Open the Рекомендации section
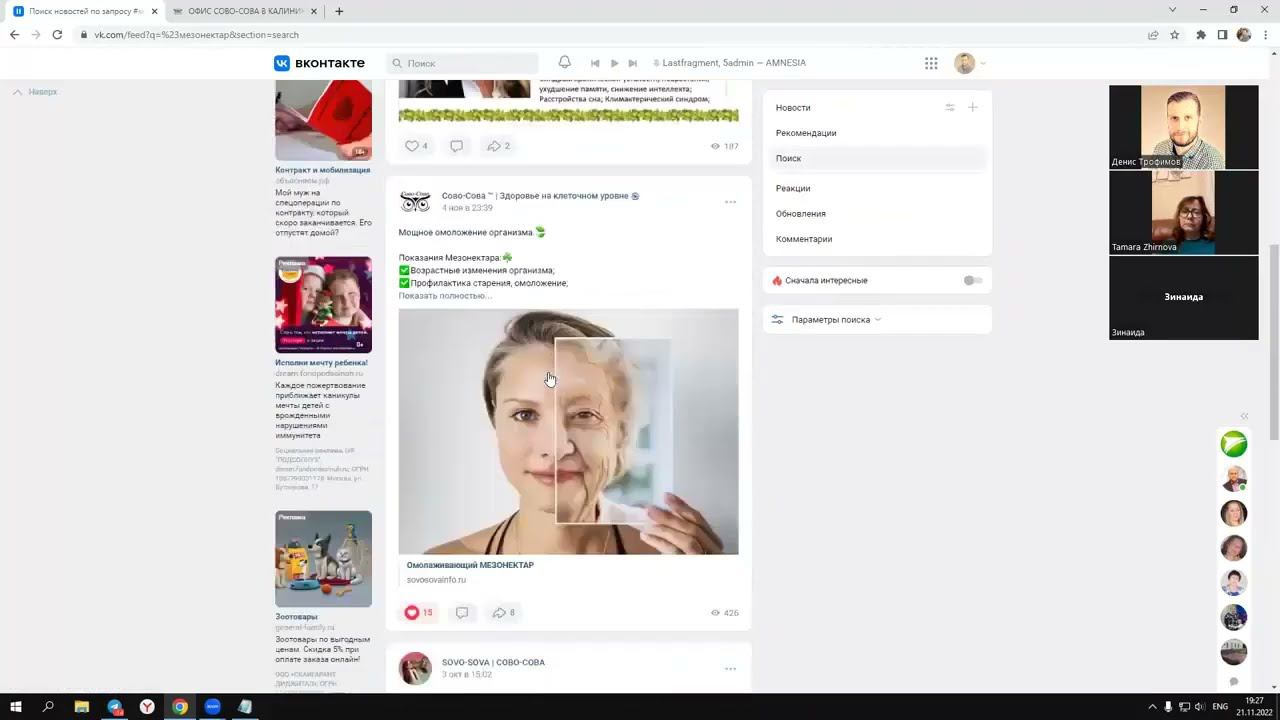 (x=806, y=133)
